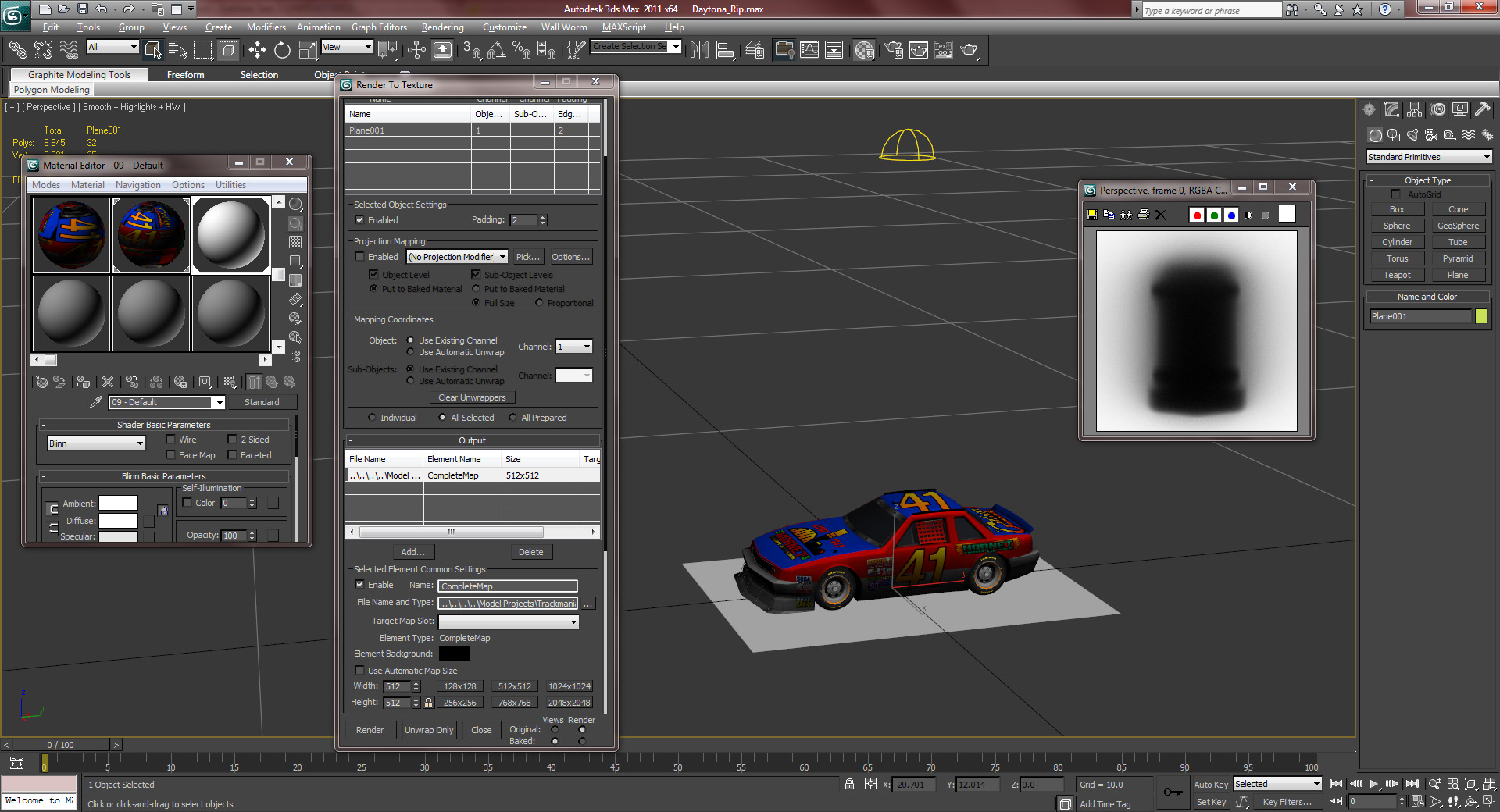Image resolution: width=1500 pixels, height=812 pixels.
Task: Click the Unlink Selection tool
Action: point(43,50)
